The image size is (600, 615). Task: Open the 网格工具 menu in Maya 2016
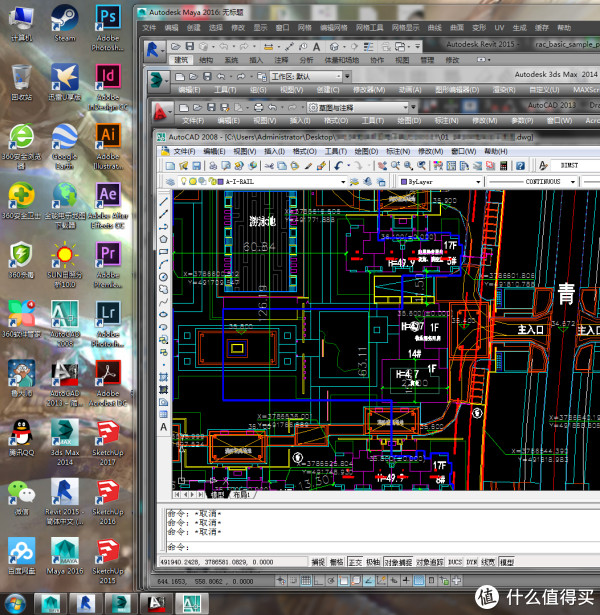[369, 28]
